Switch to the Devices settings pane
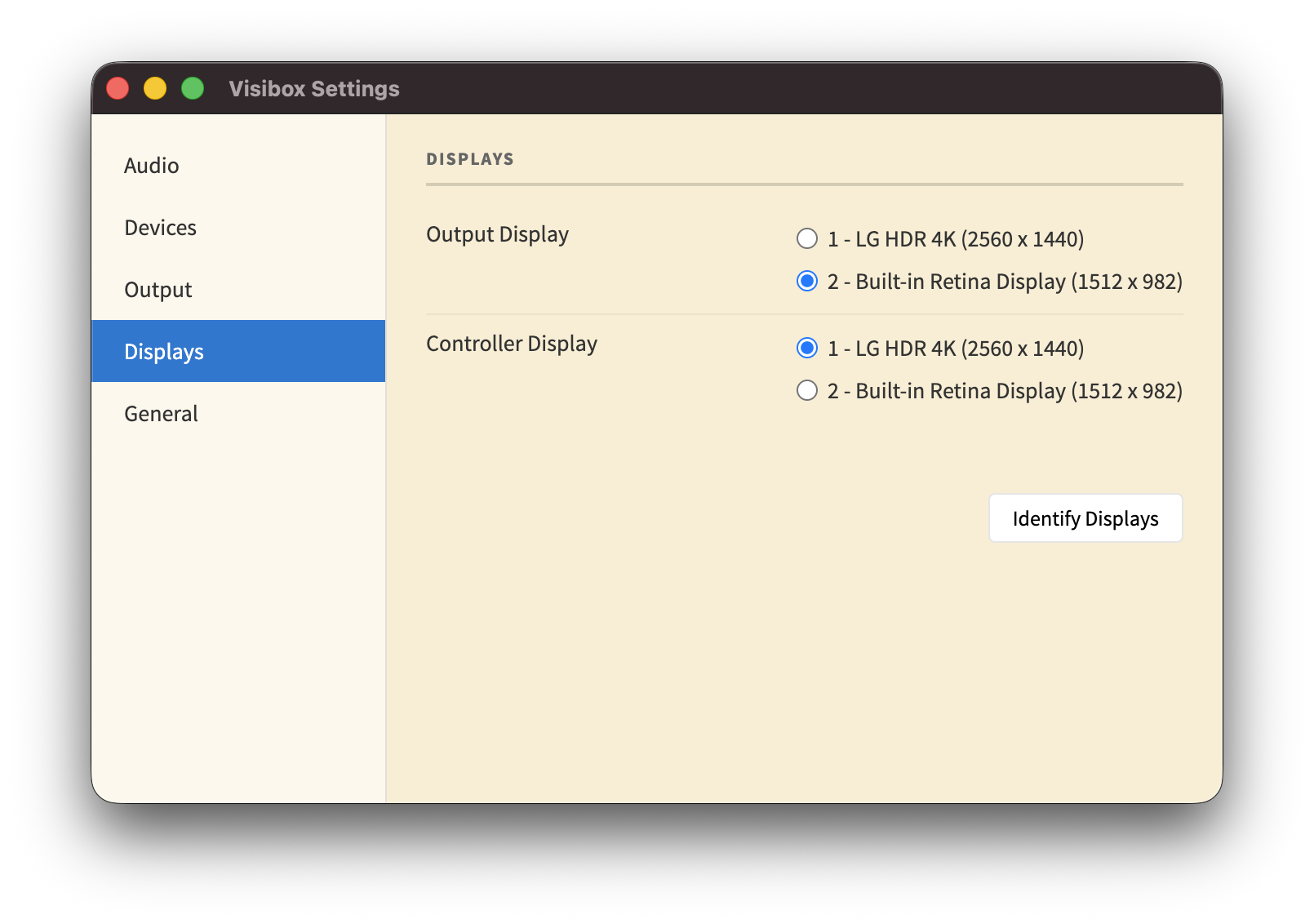1314x924 pixels. coord(161,228)
